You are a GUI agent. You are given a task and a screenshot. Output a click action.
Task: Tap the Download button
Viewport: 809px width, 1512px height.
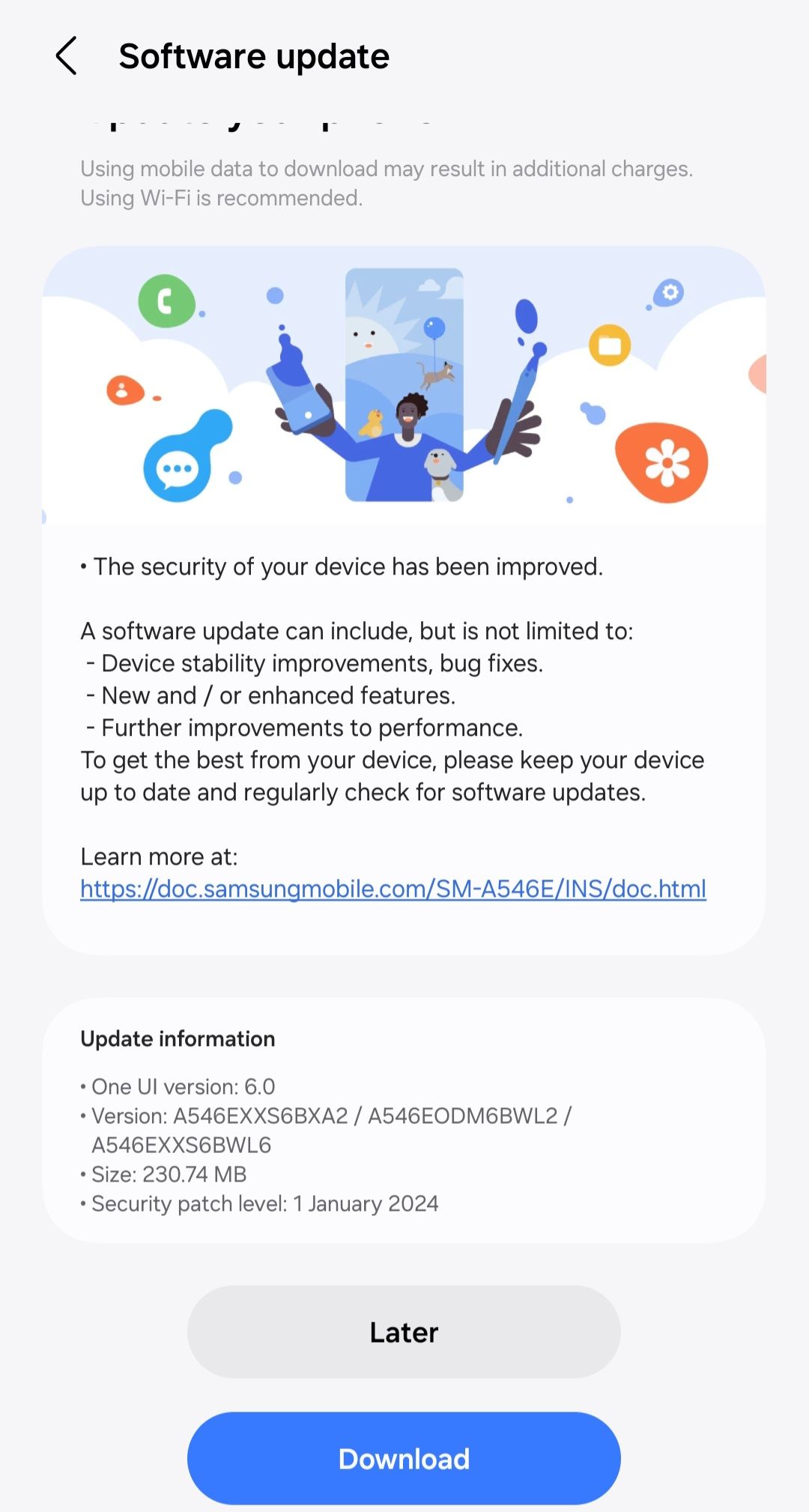[x=404, y=1458]
